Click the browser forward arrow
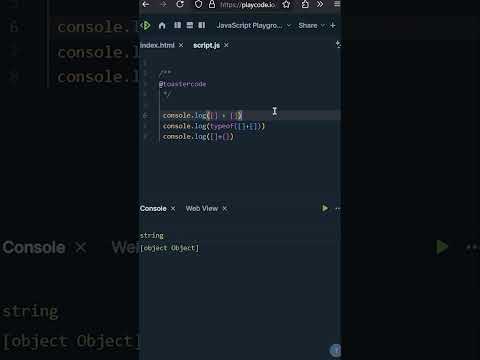480x360 pixels. [x=163, y=4]
